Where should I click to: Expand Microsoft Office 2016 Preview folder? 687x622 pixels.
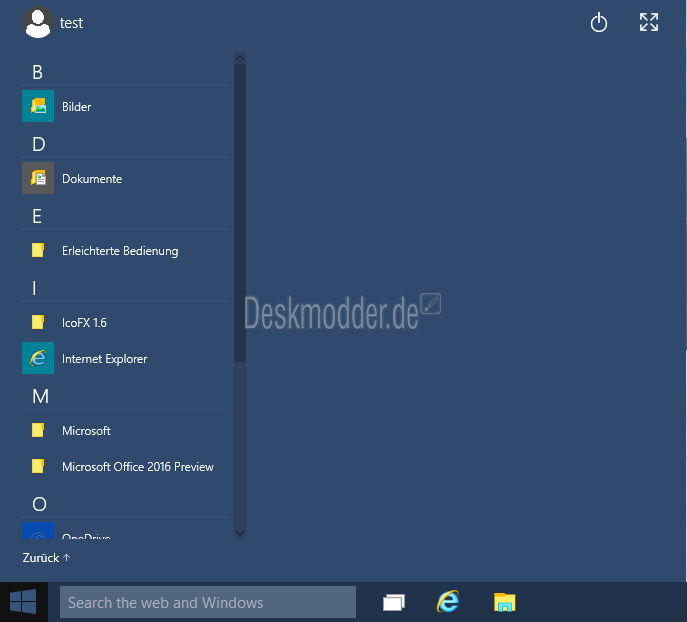click(138, 466)
